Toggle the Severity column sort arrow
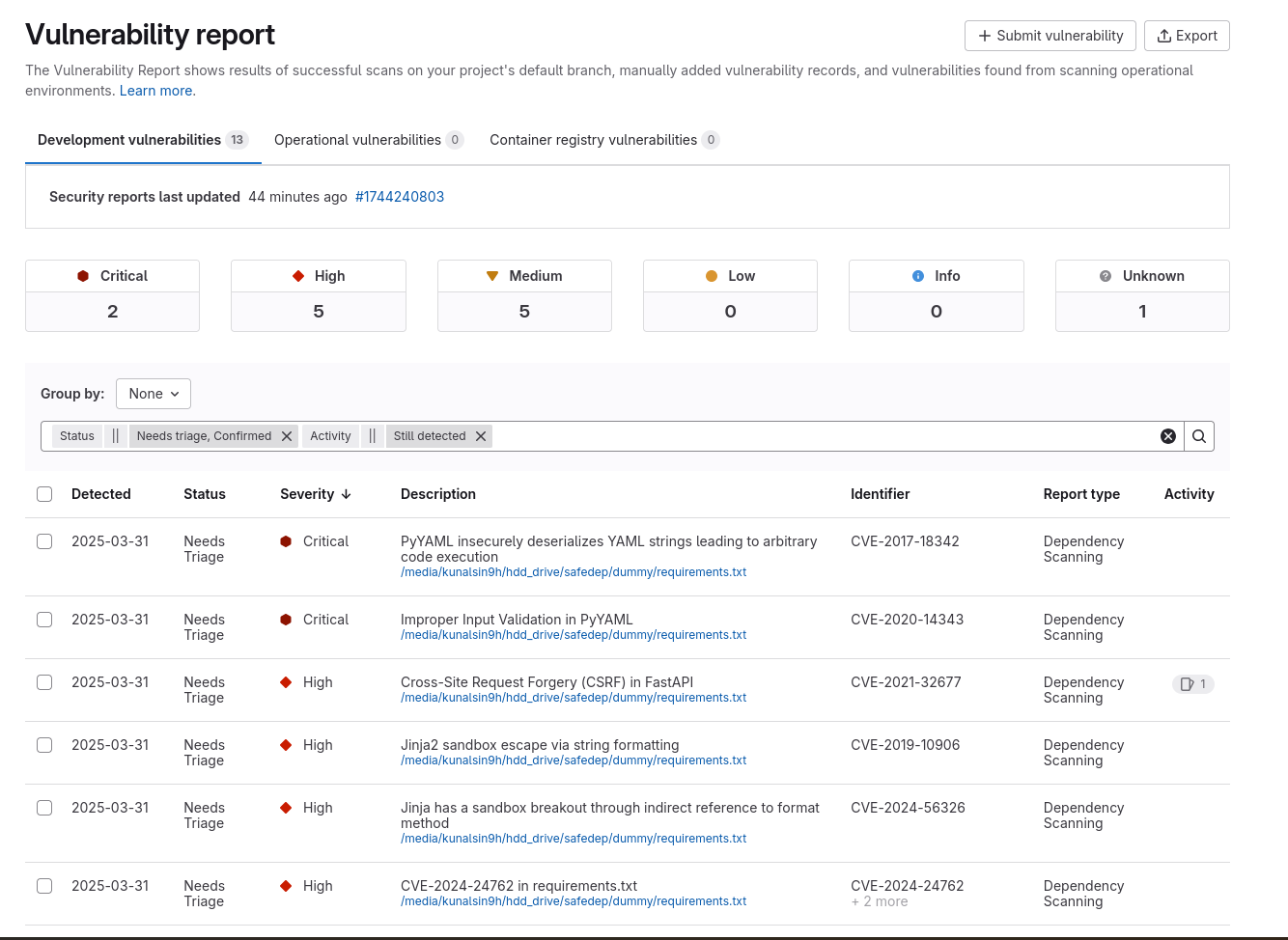1288x940 pixels. pos(347,493)
